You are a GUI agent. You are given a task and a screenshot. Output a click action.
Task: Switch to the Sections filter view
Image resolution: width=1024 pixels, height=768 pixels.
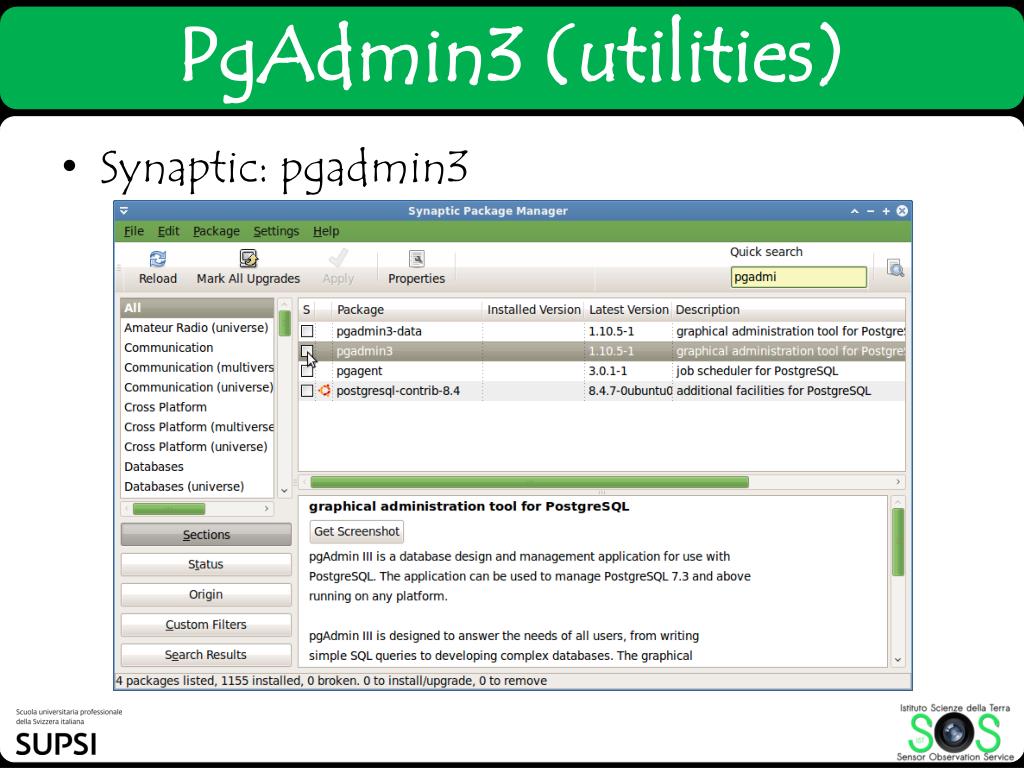(x=206, y=535)
